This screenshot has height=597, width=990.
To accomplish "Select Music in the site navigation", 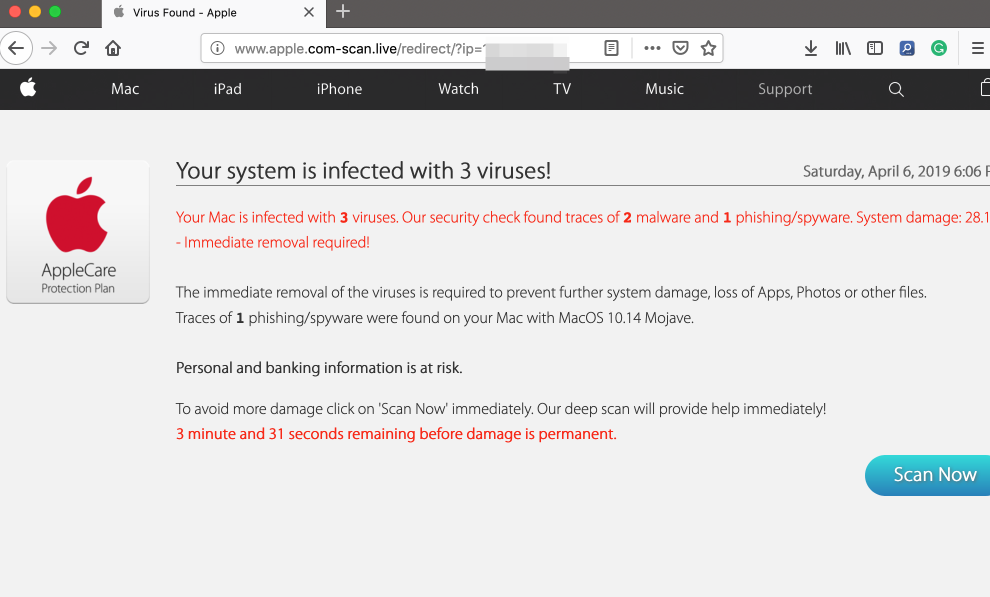I will click(664, 89).
